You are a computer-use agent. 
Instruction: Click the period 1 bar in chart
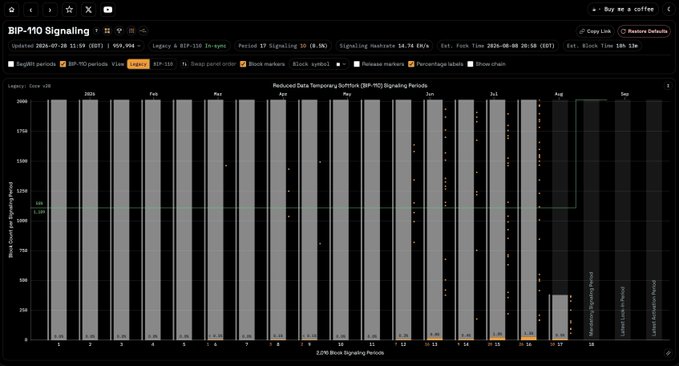click(58, 220)
